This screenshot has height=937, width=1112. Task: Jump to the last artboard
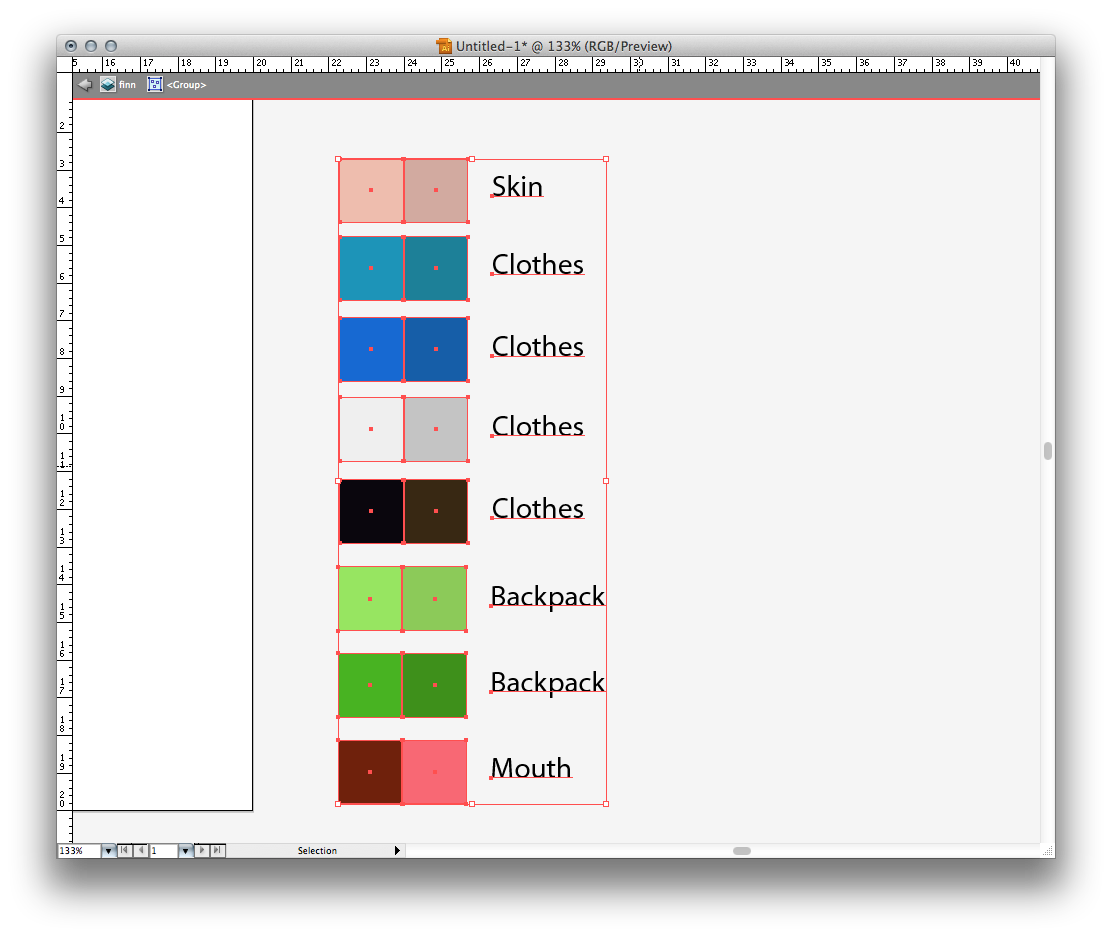point(218,851)
